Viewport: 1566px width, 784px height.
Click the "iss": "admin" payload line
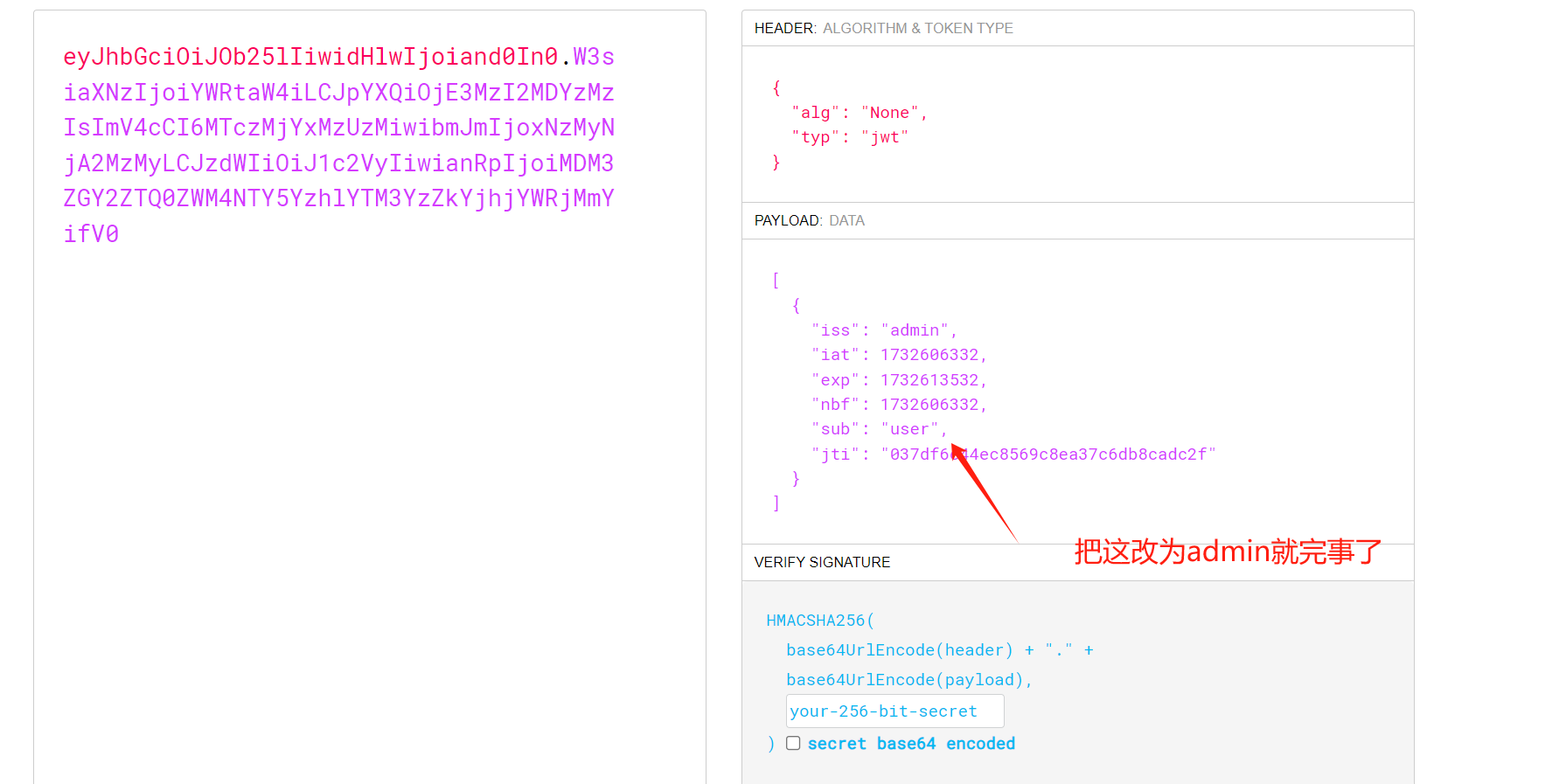(884, 330)
